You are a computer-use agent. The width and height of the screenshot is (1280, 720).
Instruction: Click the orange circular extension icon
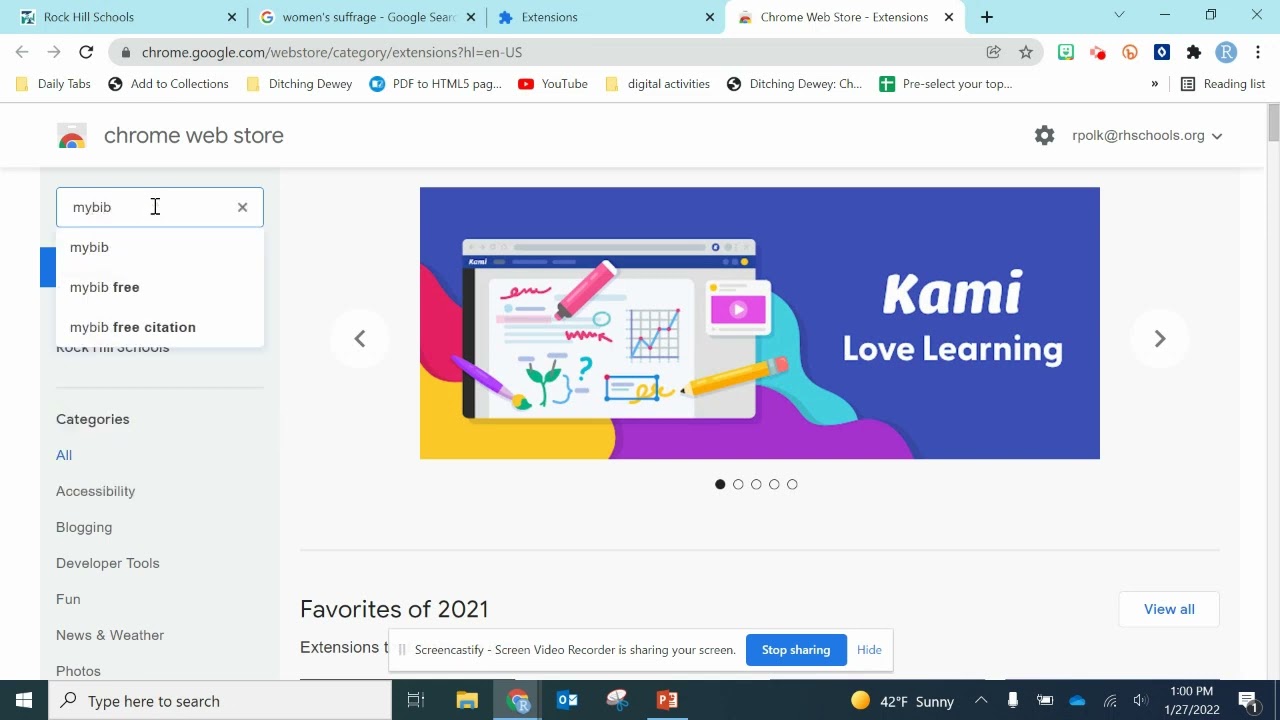[1130, 52]
